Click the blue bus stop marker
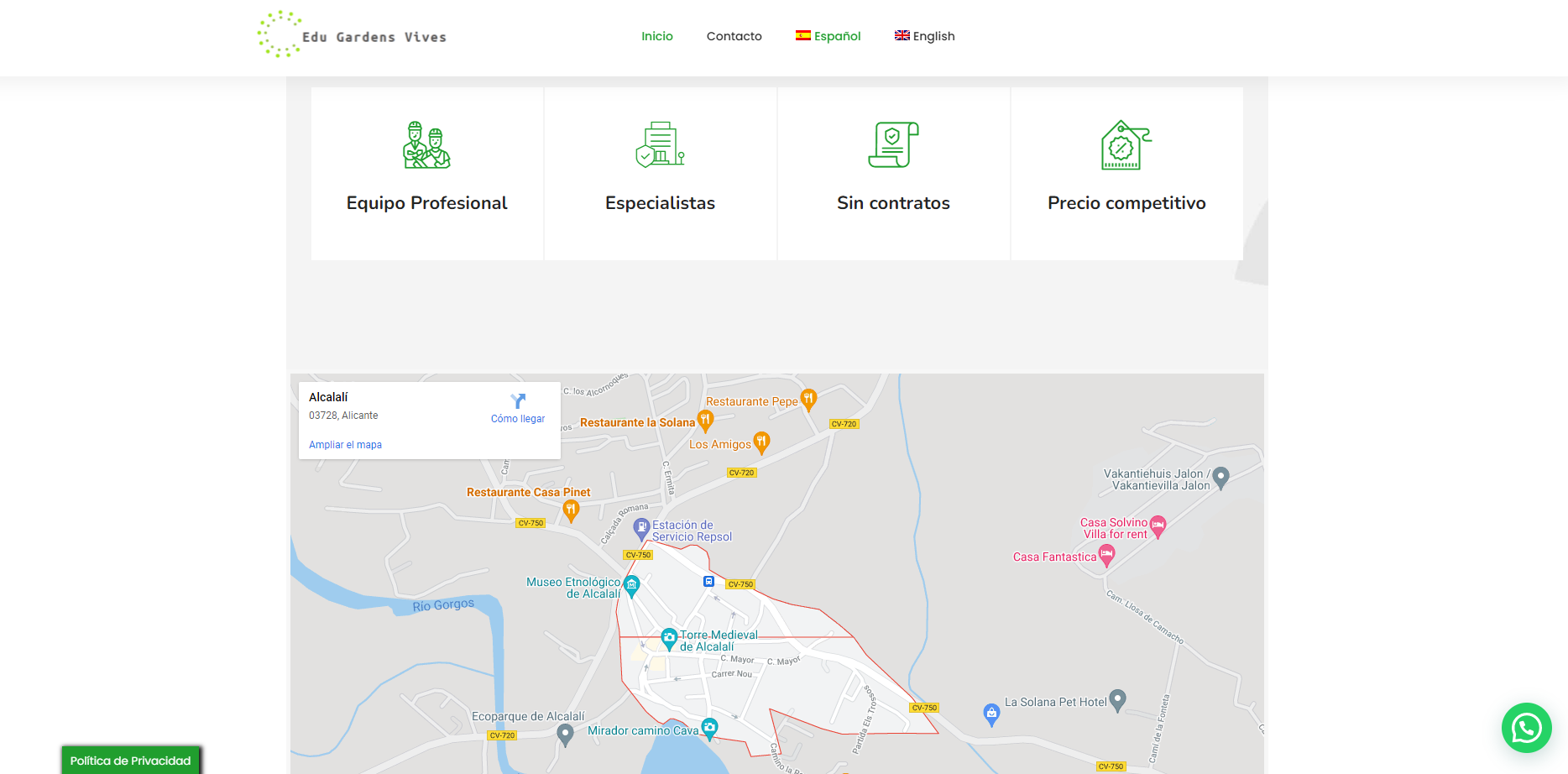 (x=708, y=581)
